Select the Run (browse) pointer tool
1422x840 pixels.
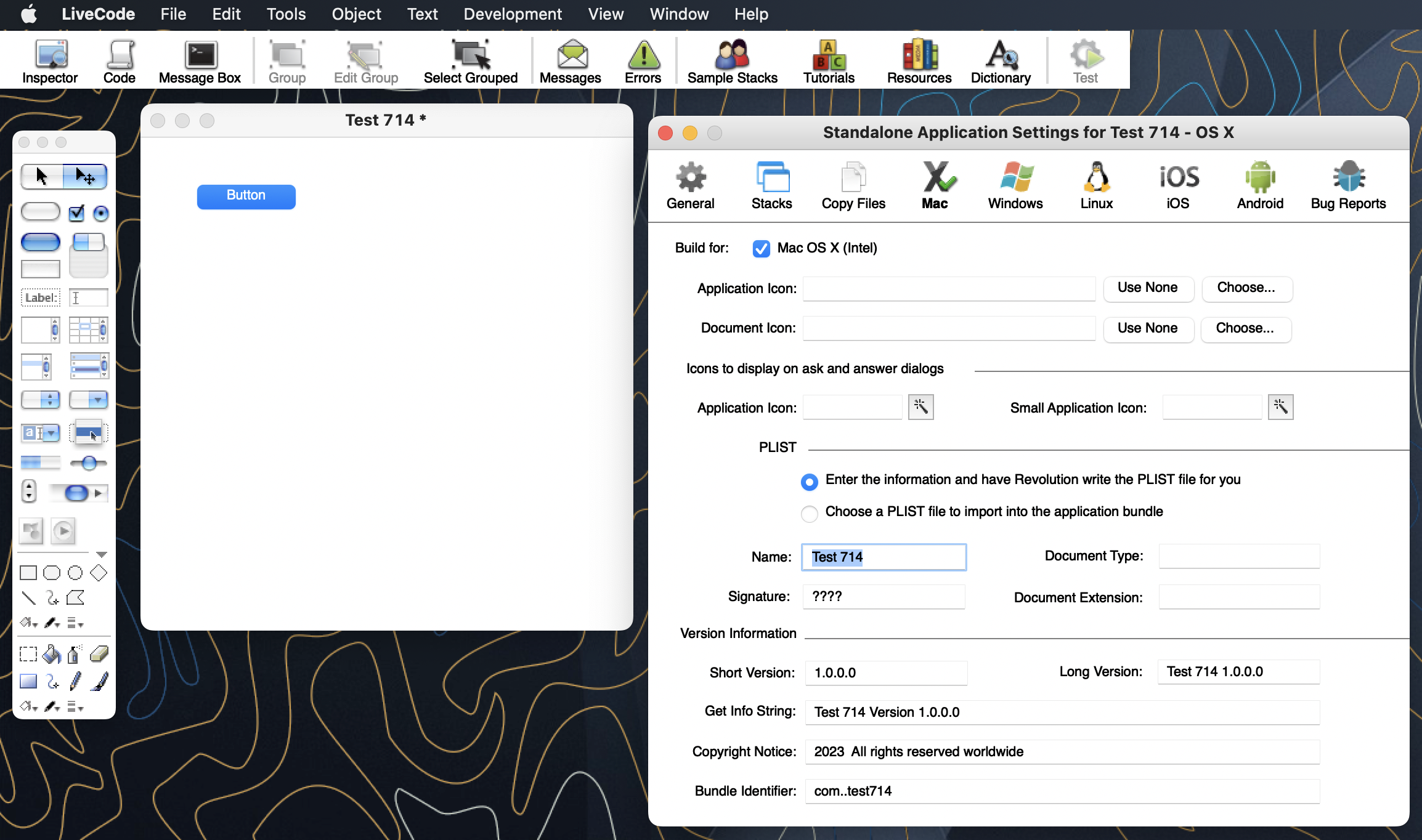pos(42,177)
